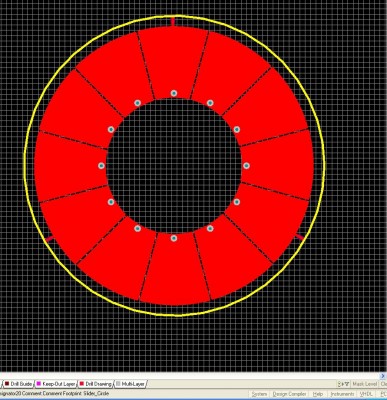This screenshot has width=387, height=400.
Task: Open the Instruments panel button
Action: (x=342, y=394)
